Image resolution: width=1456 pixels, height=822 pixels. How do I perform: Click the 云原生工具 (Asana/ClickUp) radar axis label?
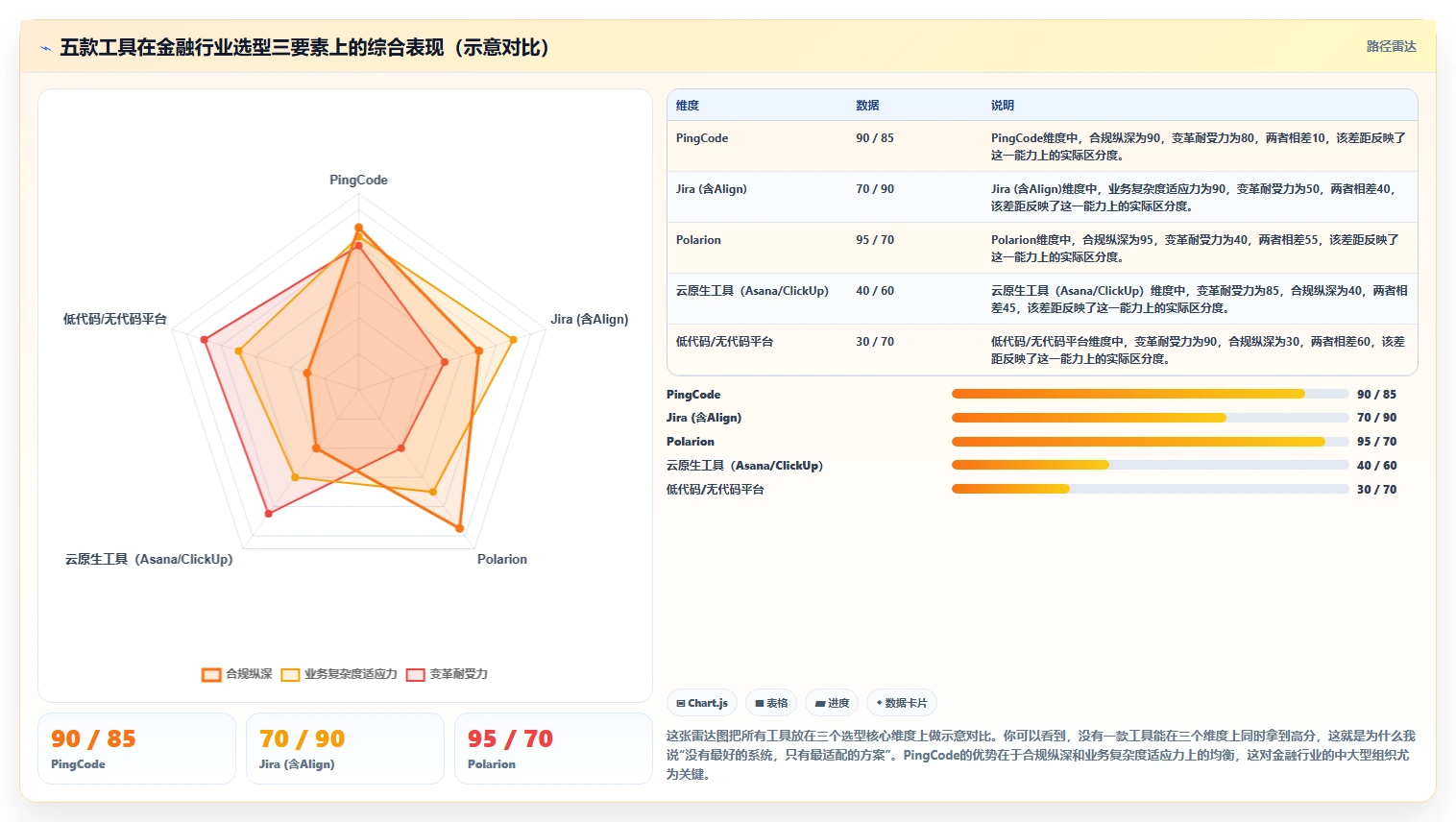pyautogui.click(x=149, y=559)
